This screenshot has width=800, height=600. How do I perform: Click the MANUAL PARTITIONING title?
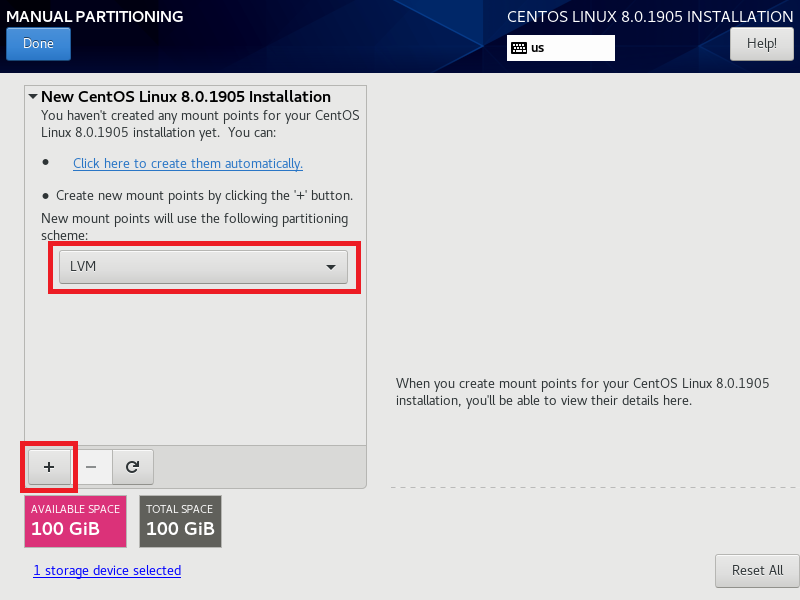pos(95,16)
